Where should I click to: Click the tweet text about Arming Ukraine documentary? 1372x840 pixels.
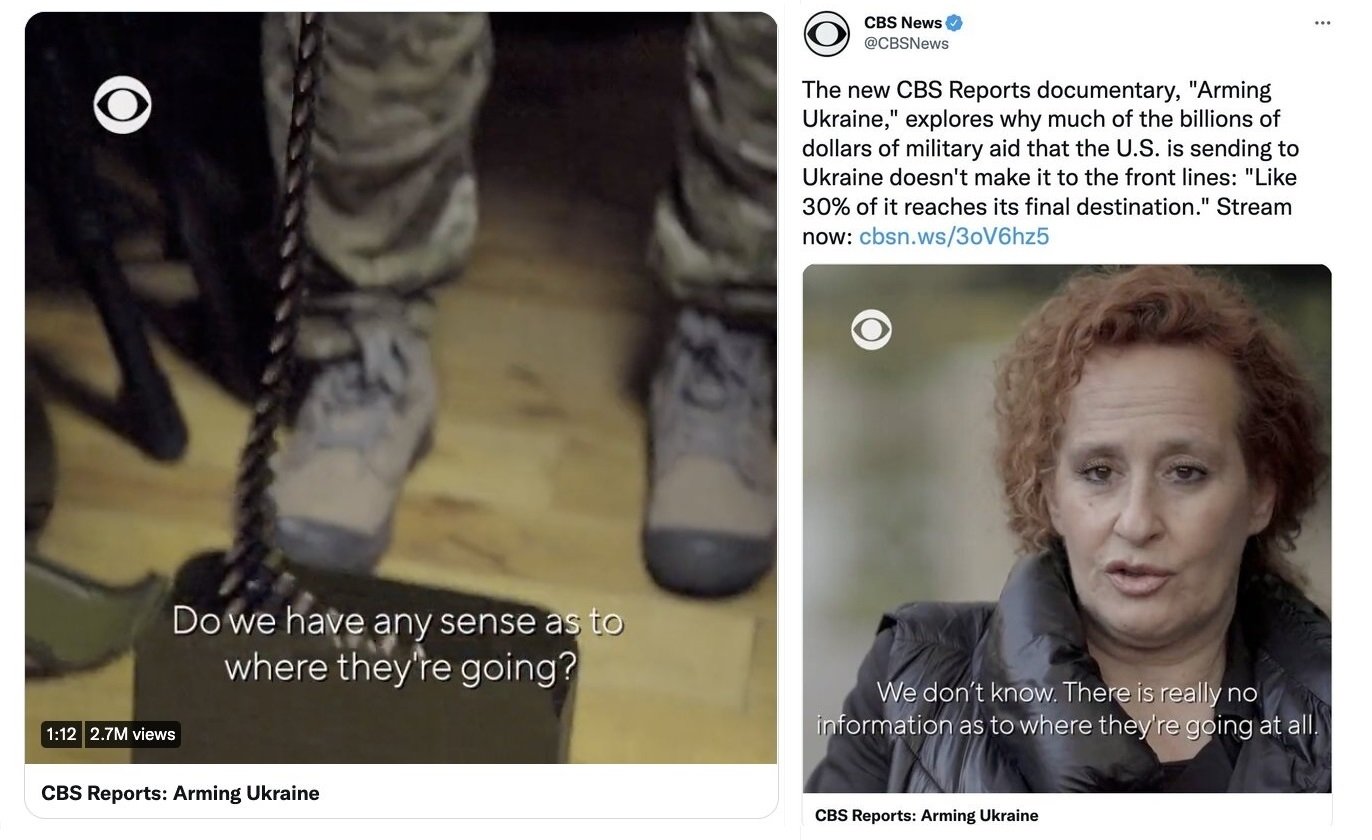[x=1051, y=162]
